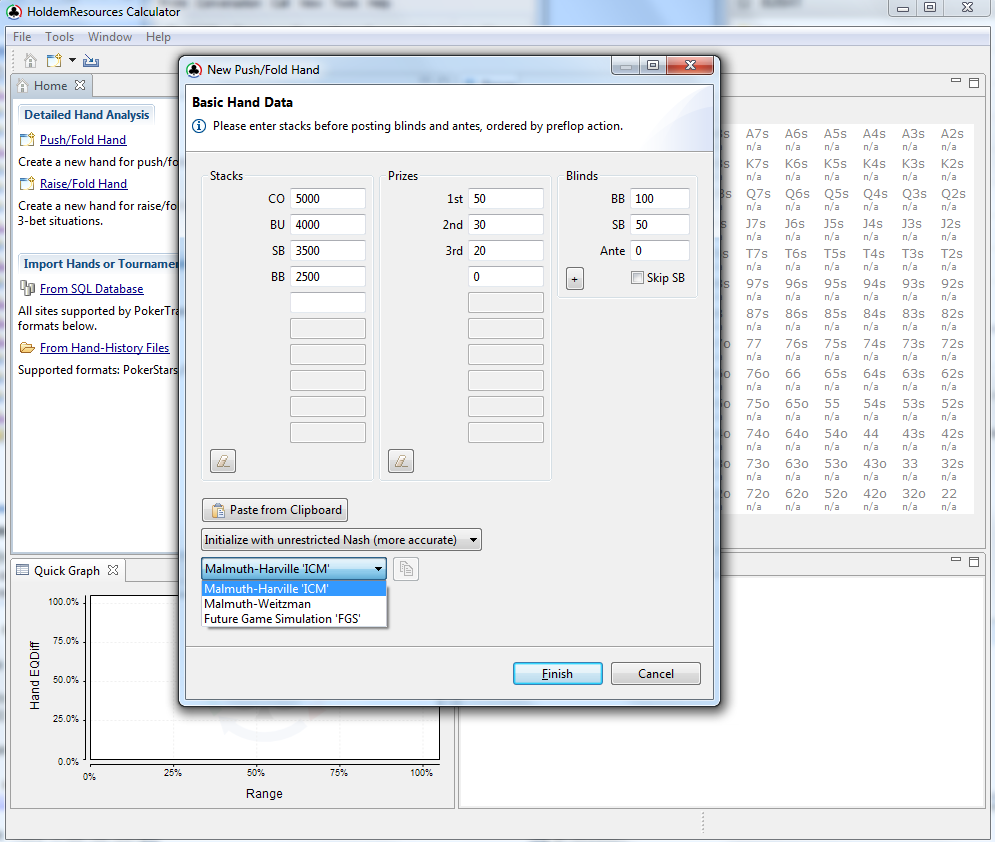This screenshot has width=995, height=842.
Task: Clear prizes with the eraser icon
Action: coord(401,461)
